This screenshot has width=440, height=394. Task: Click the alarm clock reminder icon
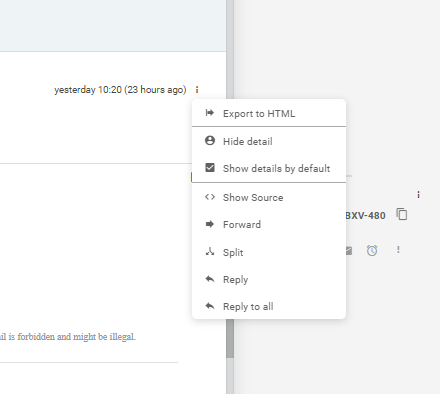tap(372, 250)
